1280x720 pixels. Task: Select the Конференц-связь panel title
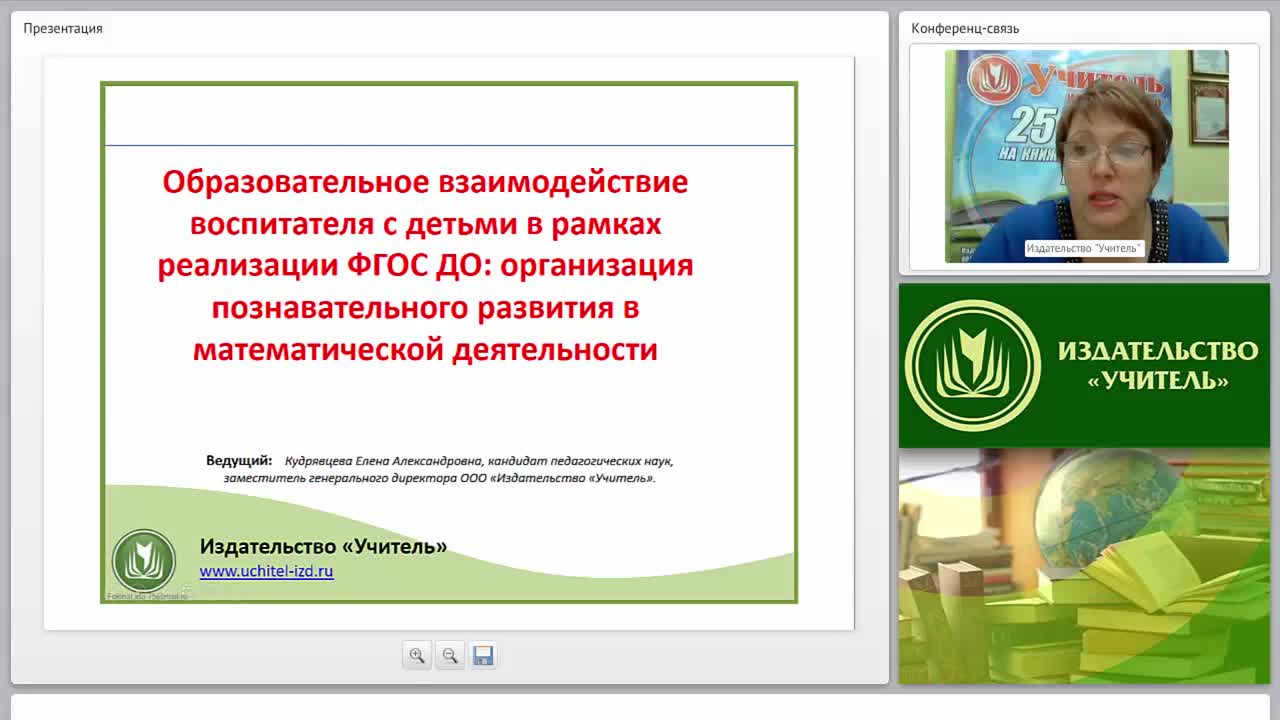coord(965,28)
